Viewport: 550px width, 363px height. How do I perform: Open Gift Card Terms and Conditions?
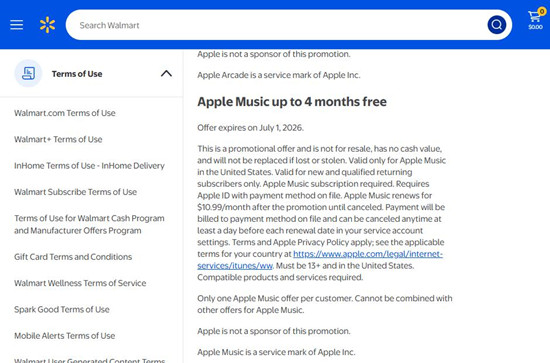click(x=73, y=257)
